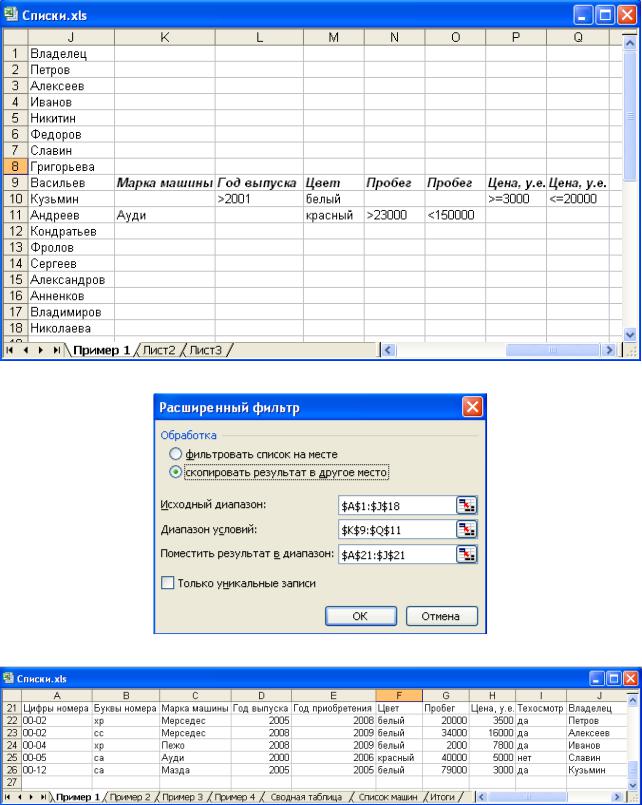
Task: Select column L header in top window
Action: point(259,37)
